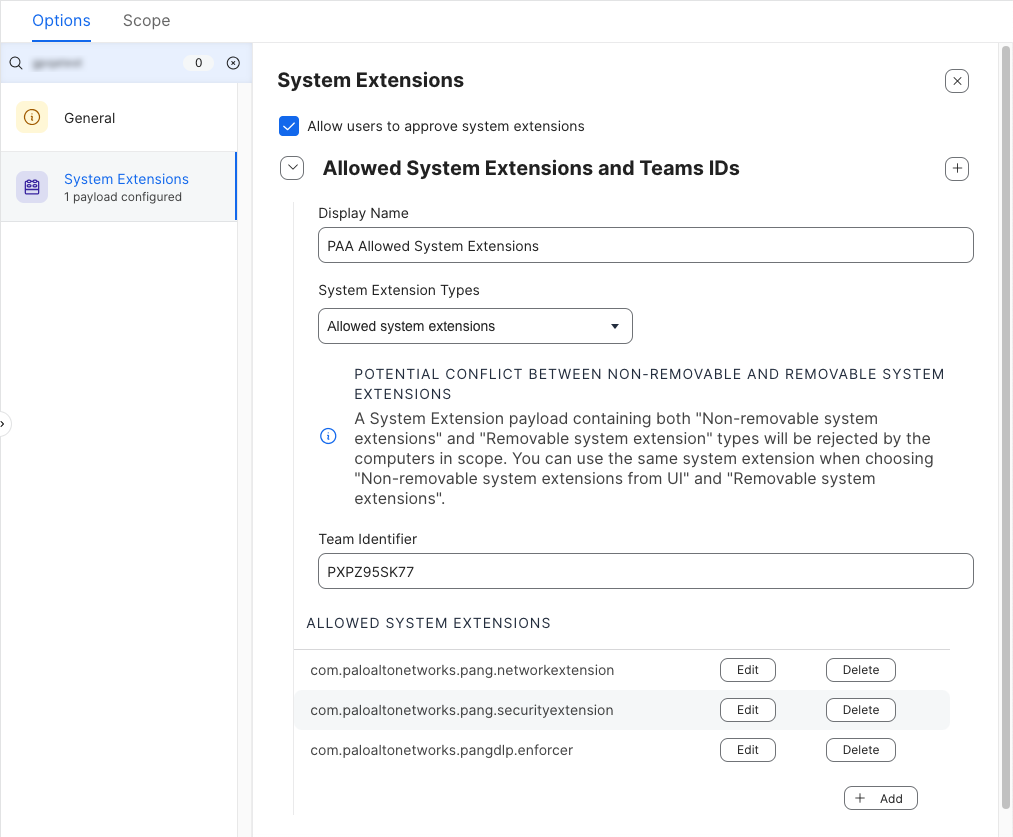1013x837 pixels.
Task: Collapse Allowed System Extensions and Teams IDs
Action: coord(292,169)
